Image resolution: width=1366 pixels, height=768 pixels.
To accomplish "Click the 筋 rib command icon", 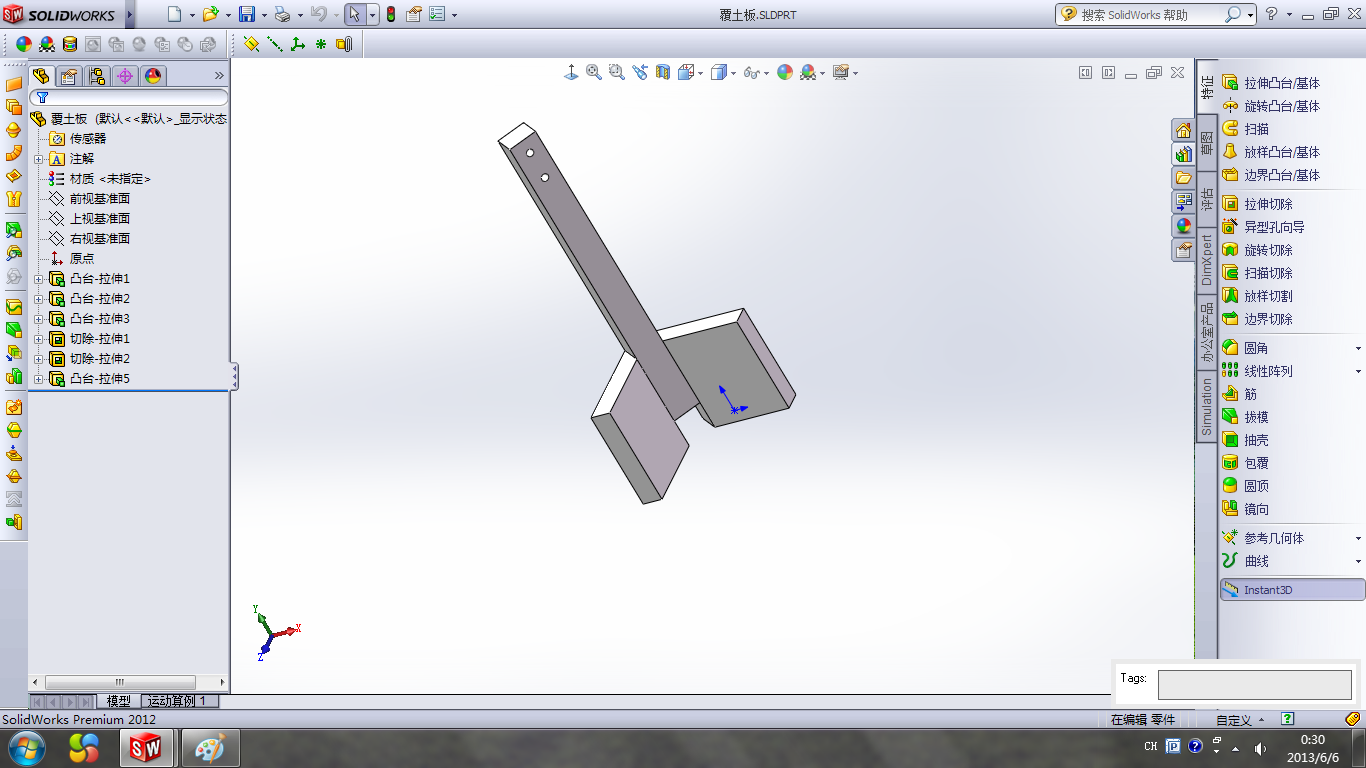I will coord(1230,394).
